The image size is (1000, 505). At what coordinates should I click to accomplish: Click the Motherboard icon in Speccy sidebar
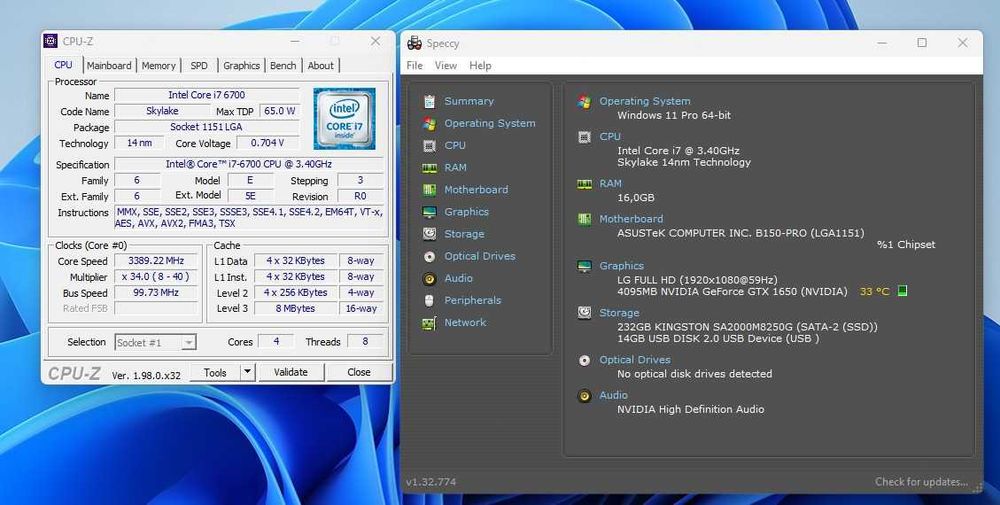430,190
